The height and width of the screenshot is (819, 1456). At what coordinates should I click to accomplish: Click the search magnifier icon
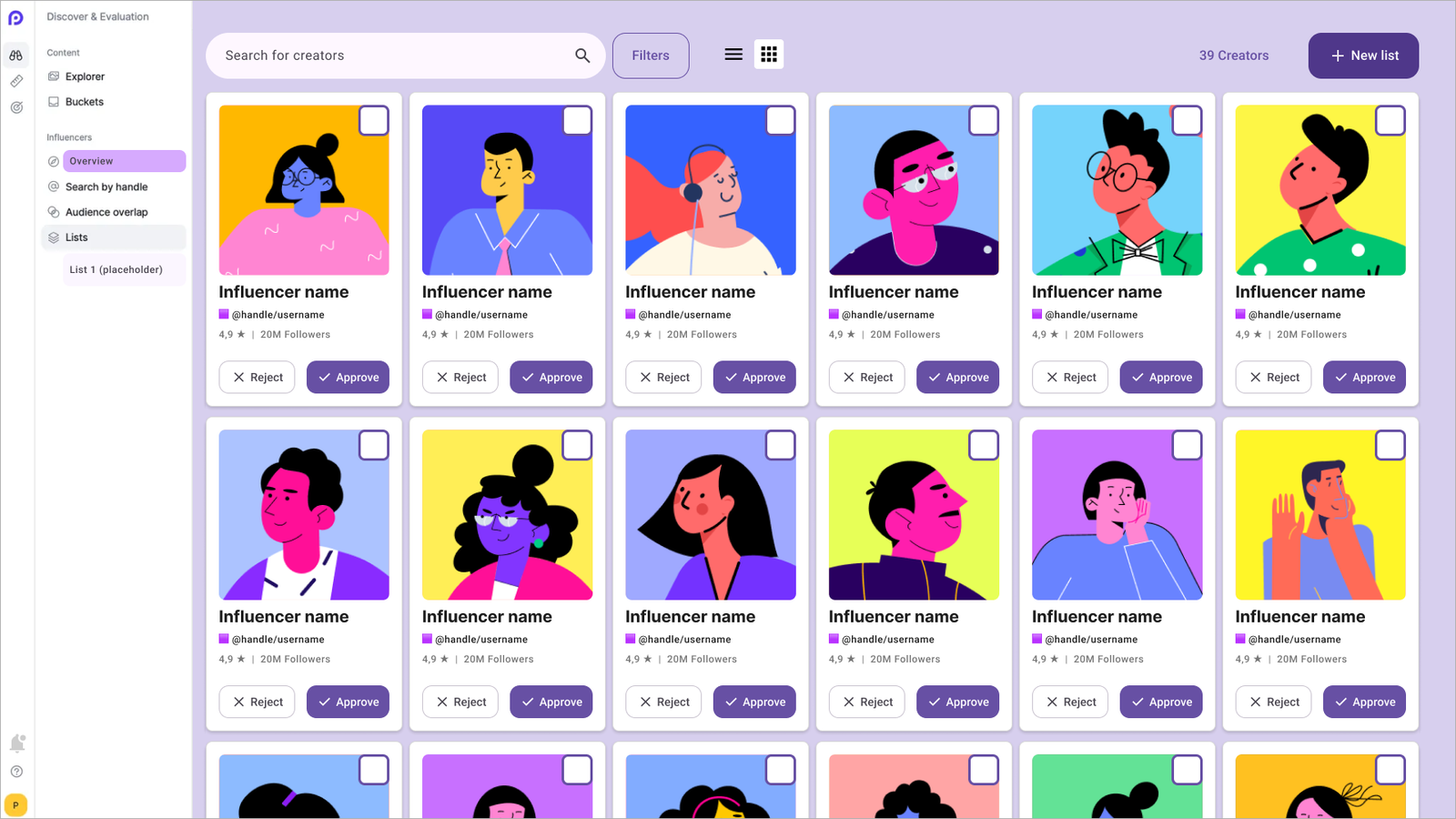click(582, 56)
